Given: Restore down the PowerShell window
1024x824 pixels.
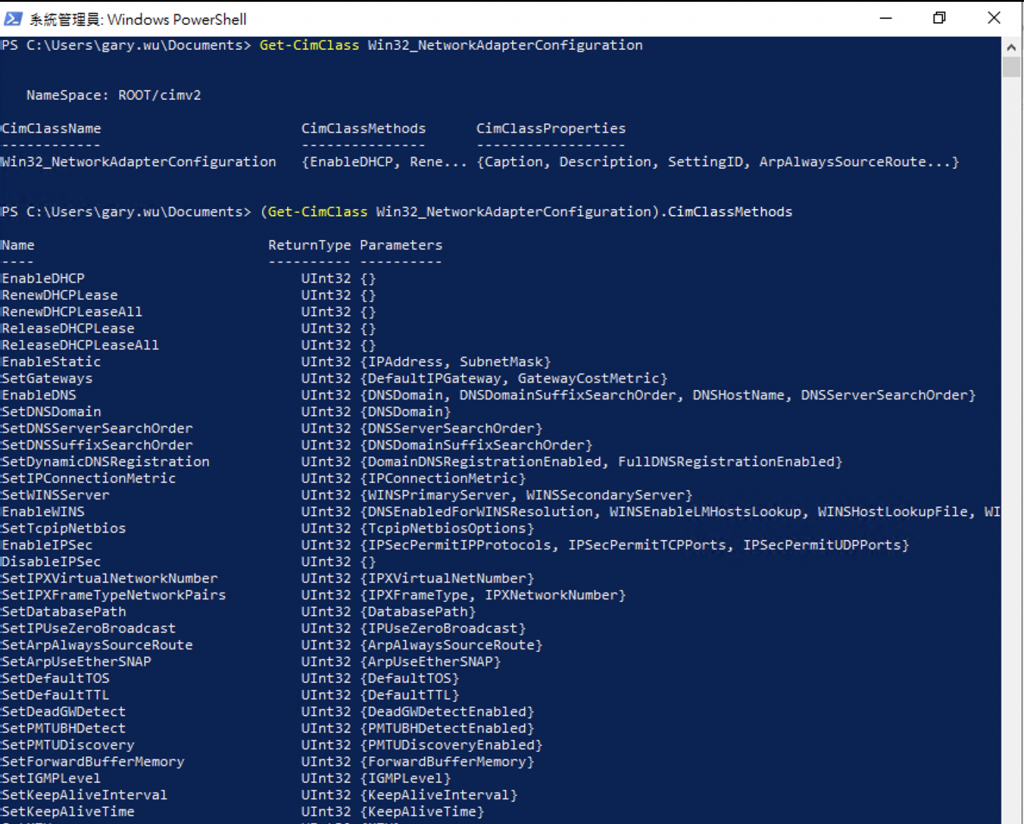Looking at the screenshot, I should (x=939, y=18).
